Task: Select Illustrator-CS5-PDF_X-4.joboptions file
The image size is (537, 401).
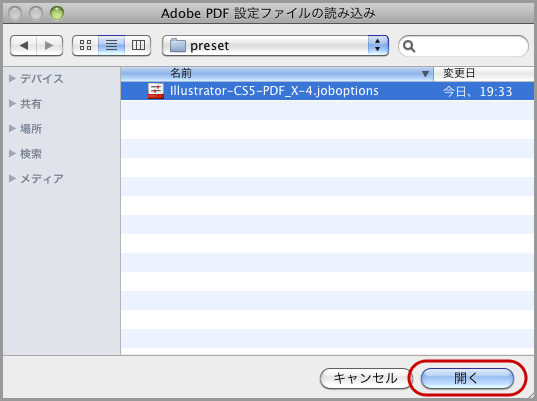Action: click(x=327, y=91)
